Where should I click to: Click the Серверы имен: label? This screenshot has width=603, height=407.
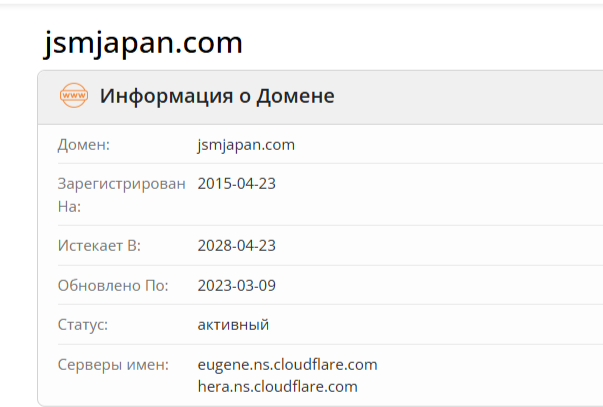(113, 365)
